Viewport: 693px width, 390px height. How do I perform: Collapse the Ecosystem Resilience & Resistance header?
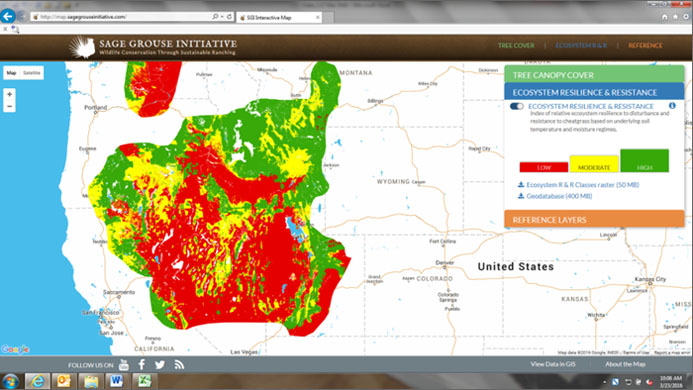point(594,92)
